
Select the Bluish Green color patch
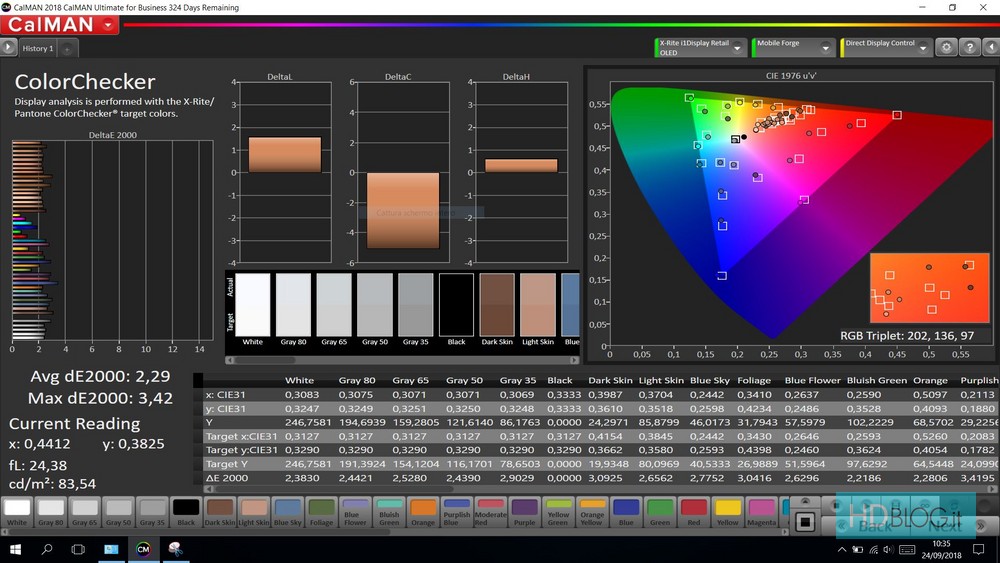(389, 510)
